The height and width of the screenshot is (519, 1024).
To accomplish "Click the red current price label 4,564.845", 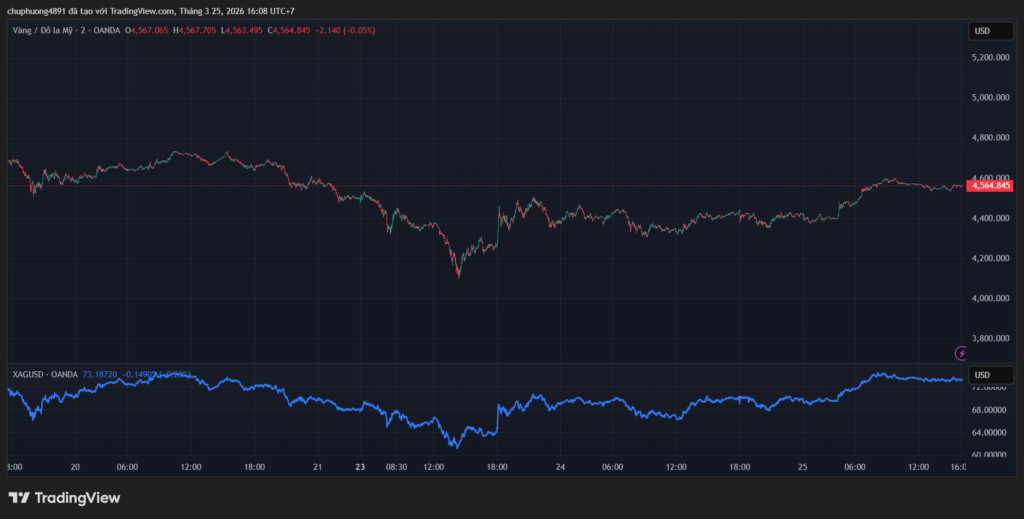I will click(x=989, y=186).
